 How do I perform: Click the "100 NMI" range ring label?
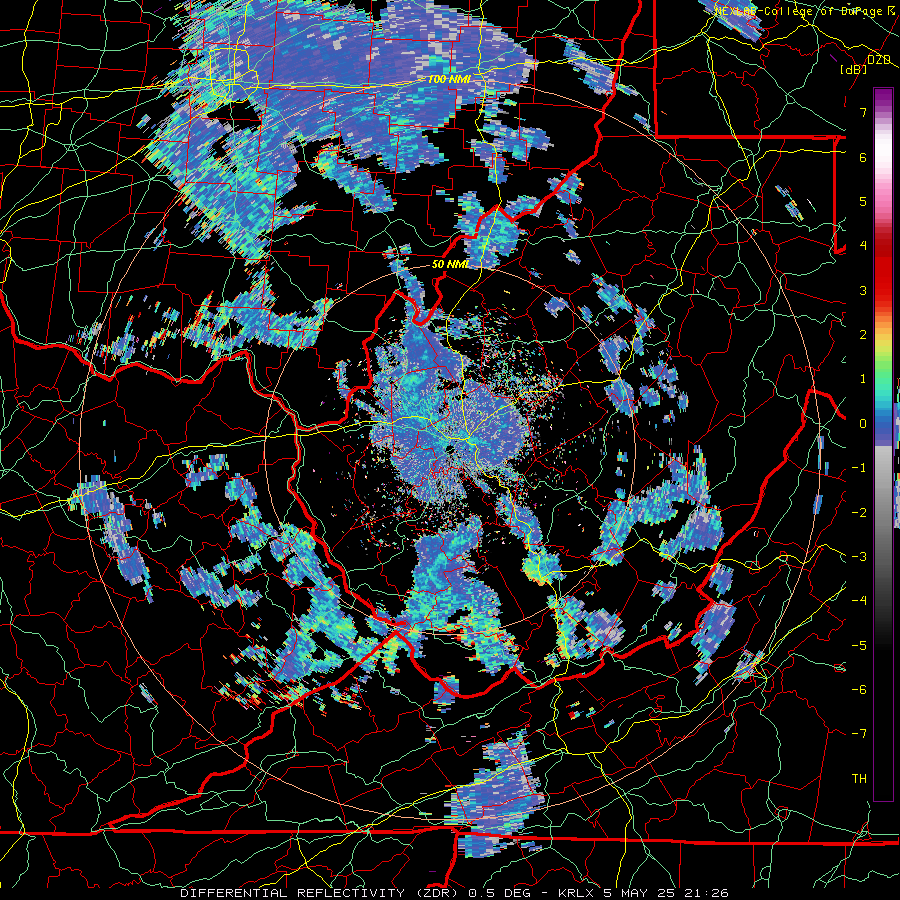point(449,79)
